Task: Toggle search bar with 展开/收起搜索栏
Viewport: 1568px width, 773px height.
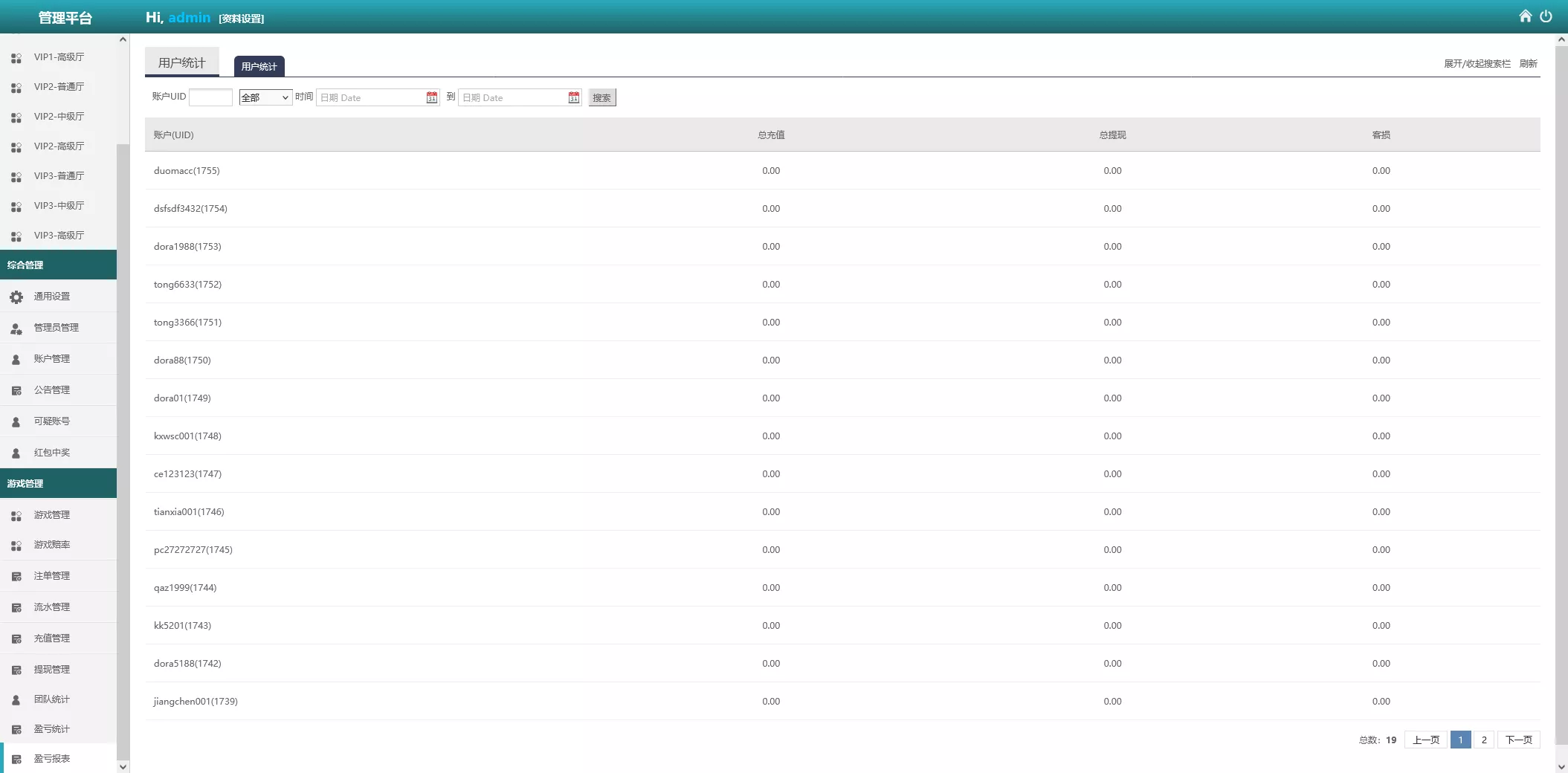Action: (x=1477, y=64)
